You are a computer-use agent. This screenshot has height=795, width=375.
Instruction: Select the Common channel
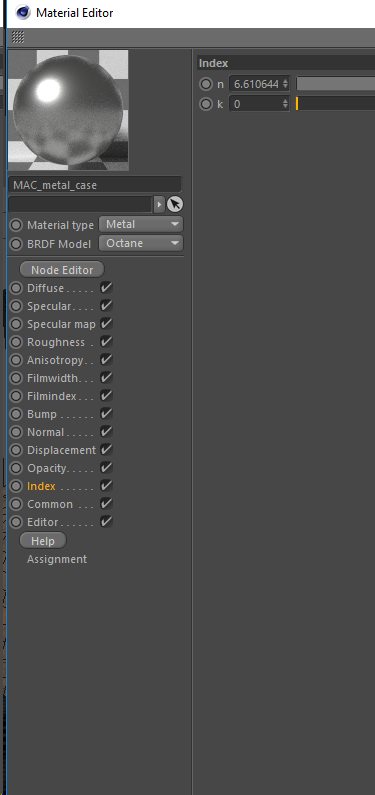(x=50, y=504)
